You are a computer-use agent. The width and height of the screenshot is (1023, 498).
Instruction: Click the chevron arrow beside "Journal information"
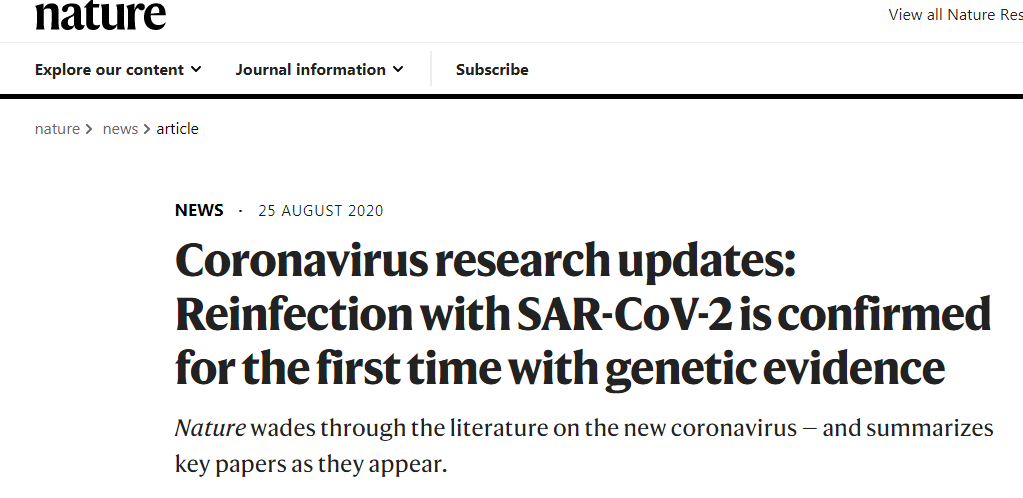pyautogui.click(x=398, y=70)
